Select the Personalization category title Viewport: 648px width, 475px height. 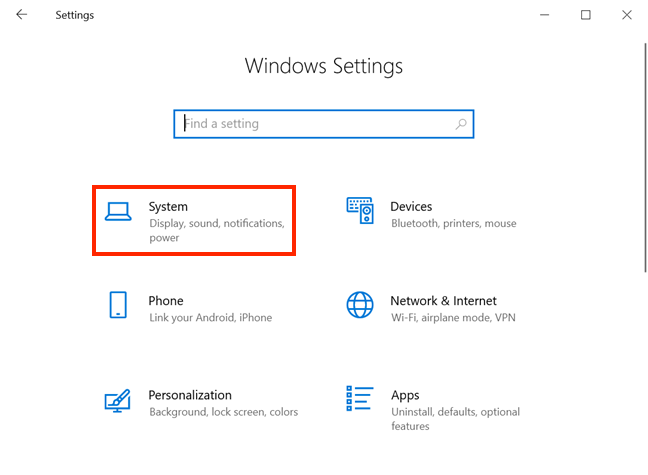pos(190,395)
